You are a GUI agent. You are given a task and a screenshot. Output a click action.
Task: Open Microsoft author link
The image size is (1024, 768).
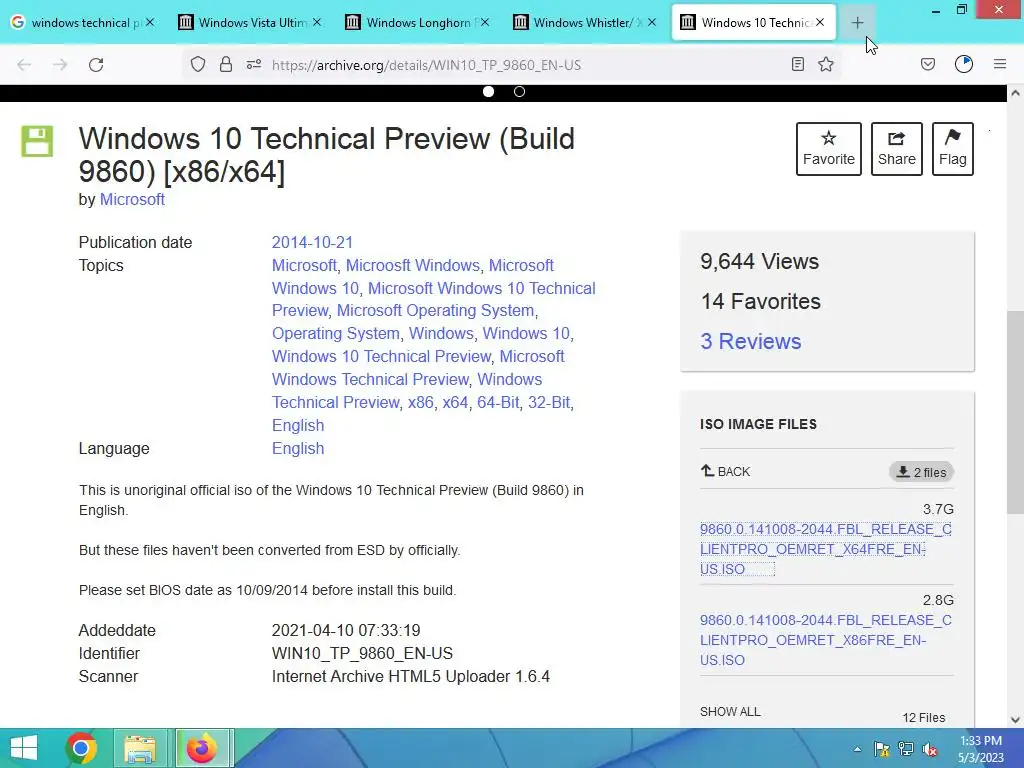click(132, 199)
